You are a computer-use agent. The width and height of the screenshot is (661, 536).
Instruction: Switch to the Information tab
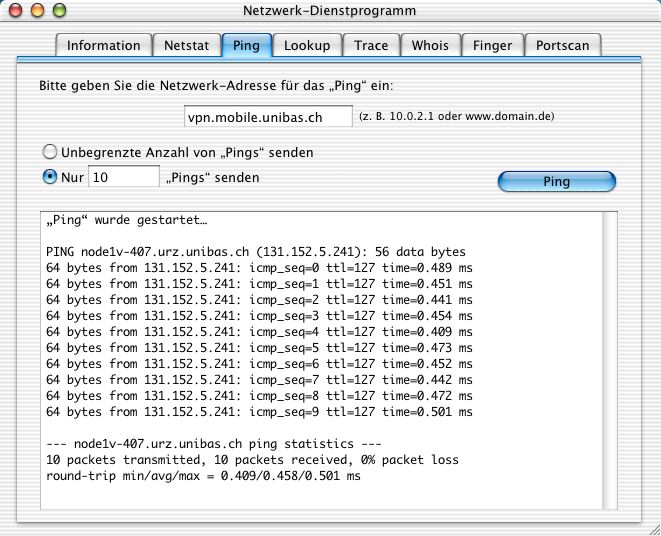[104, 45]
